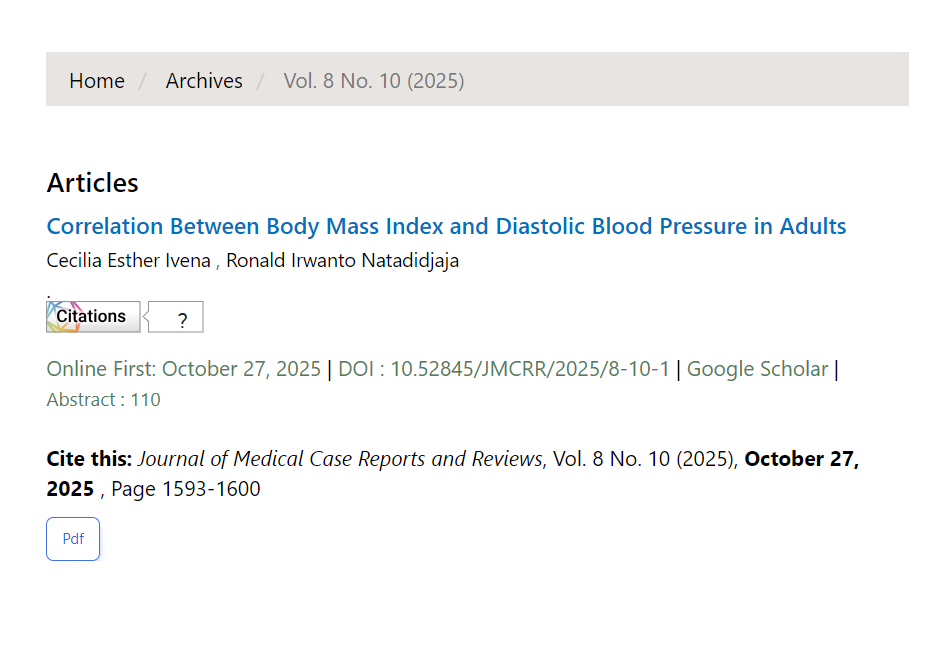Click the bold October 27, 2025 citation date
The width and height of the screenshot is (931, 649).
800,459
